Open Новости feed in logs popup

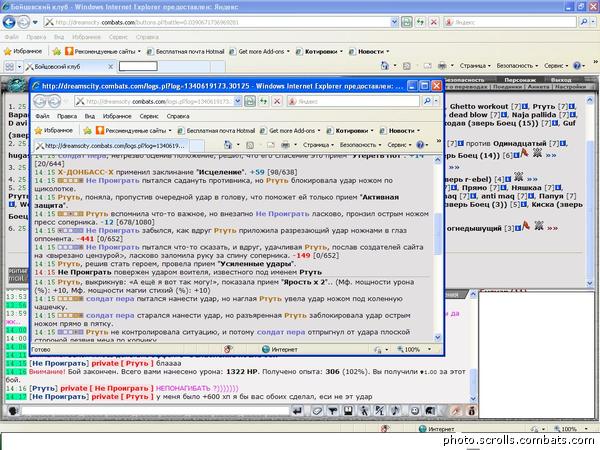coord(400,130)
